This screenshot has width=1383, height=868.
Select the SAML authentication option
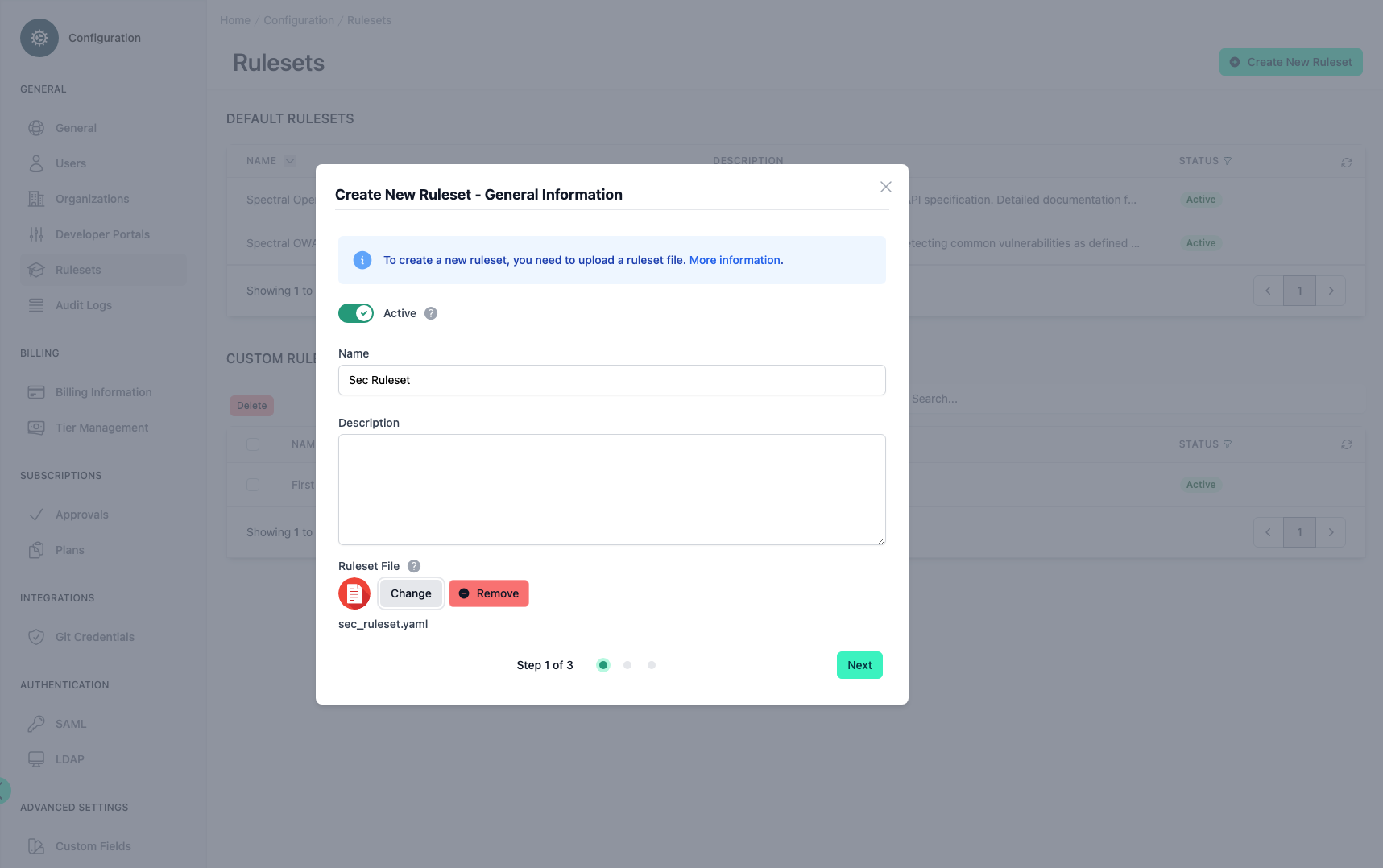click(70, 724)
